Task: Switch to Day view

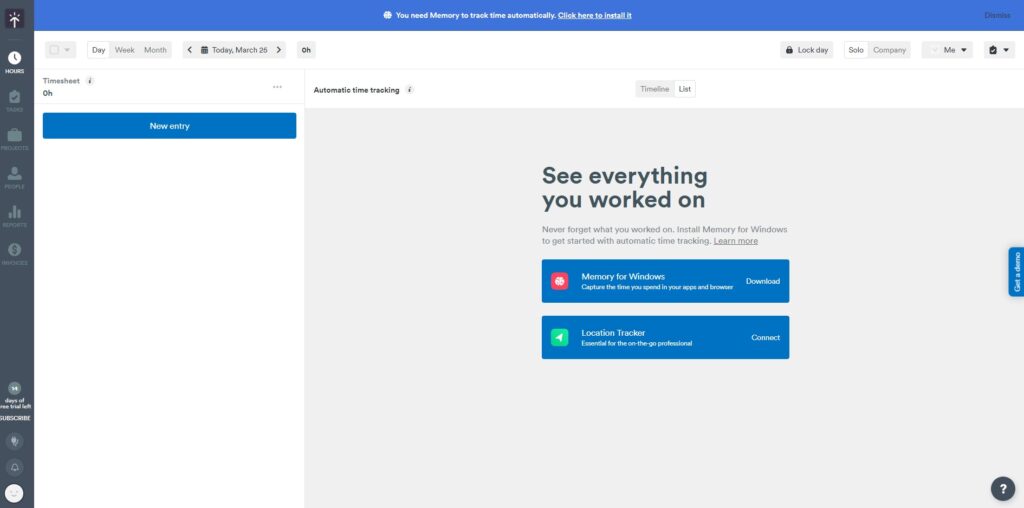Action: (x=99, y=50)
